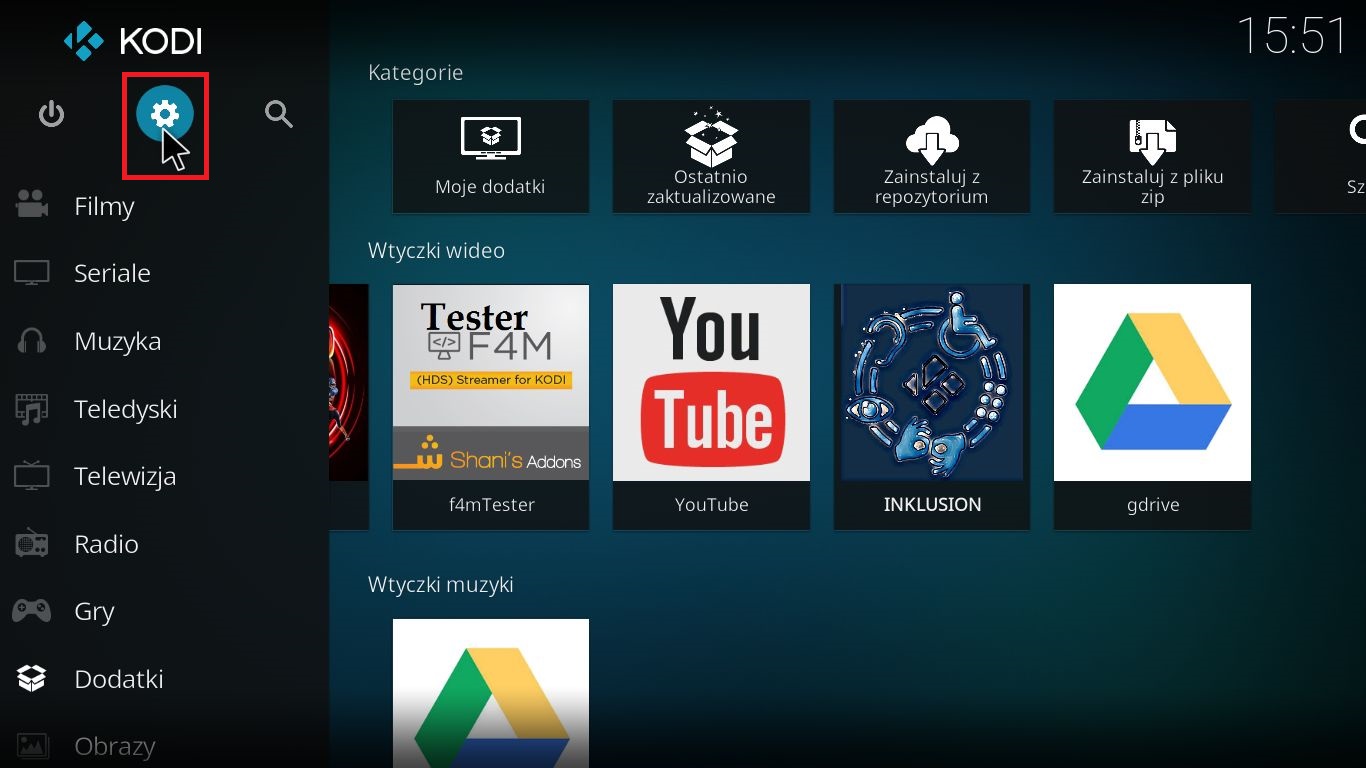Click the Filmy camera icon

pyautogui.click(x=32, y=205)
